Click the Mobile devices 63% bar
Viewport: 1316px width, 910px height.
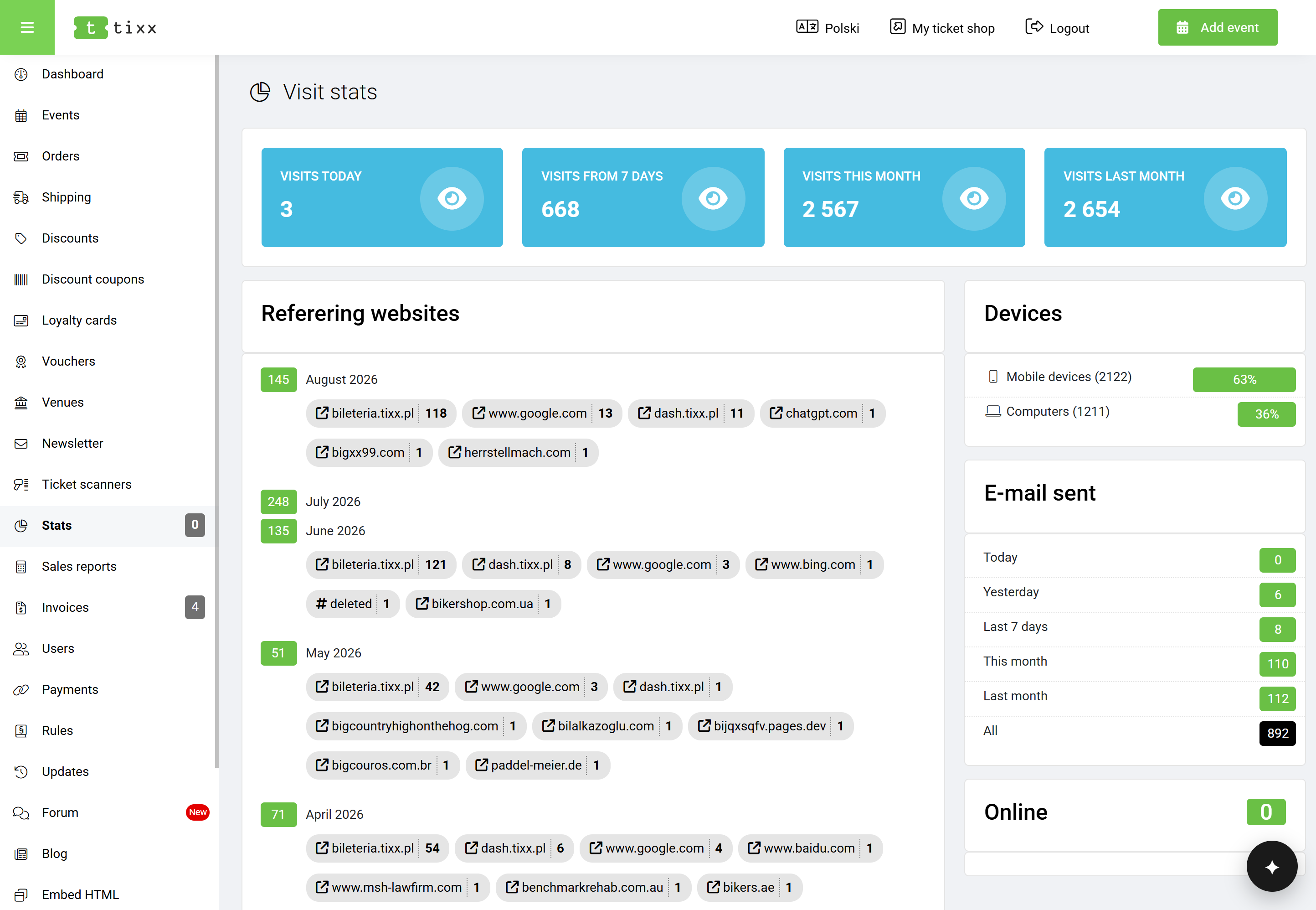point(1244,380)
